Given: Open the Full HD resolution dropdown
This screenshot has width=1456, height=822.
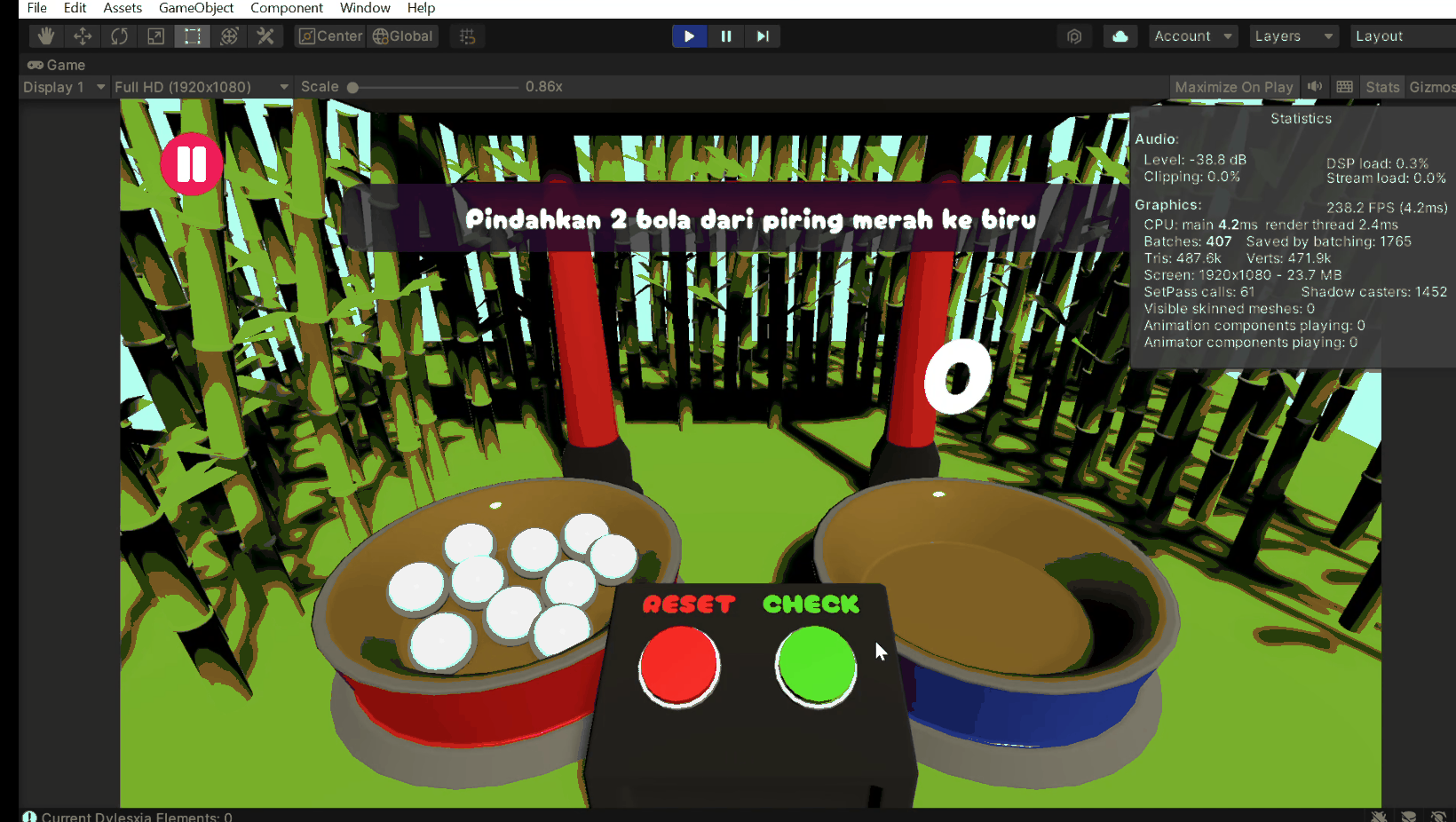Looking at the screenshot, I should pos(202,87).
